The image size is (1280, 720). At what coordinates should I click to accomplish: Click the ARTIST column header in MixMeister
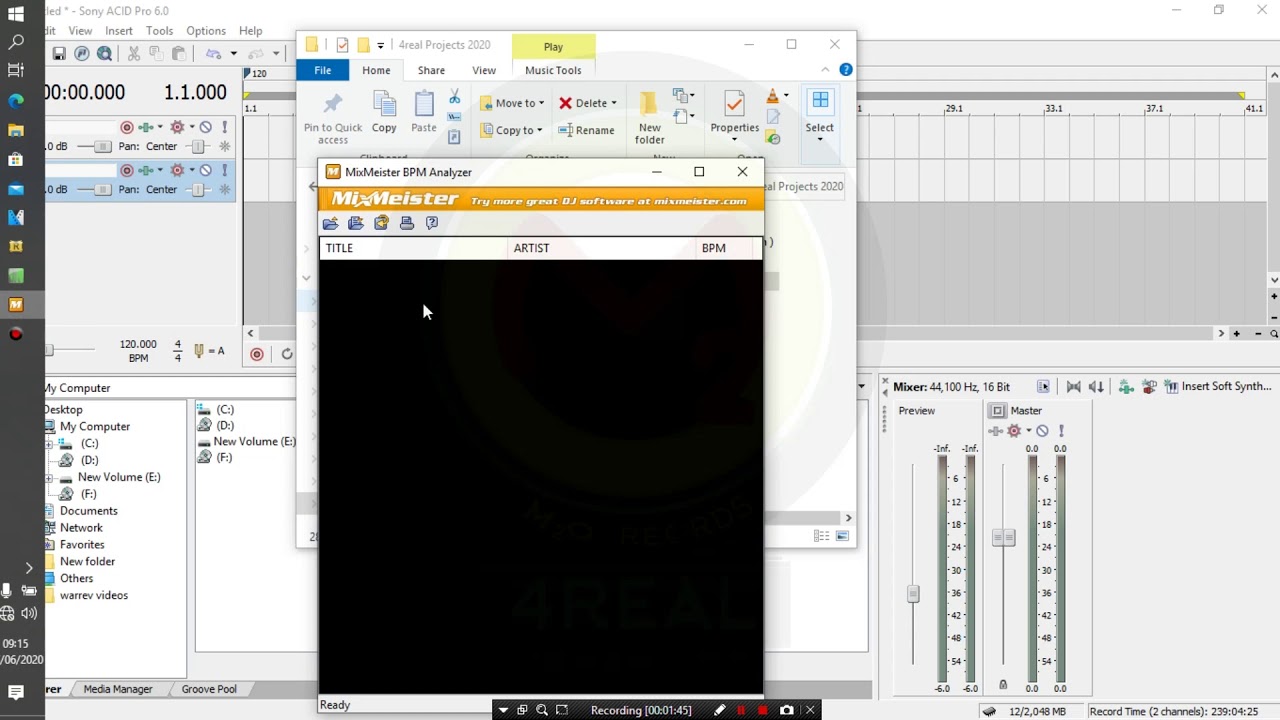[x=601, y=248]
